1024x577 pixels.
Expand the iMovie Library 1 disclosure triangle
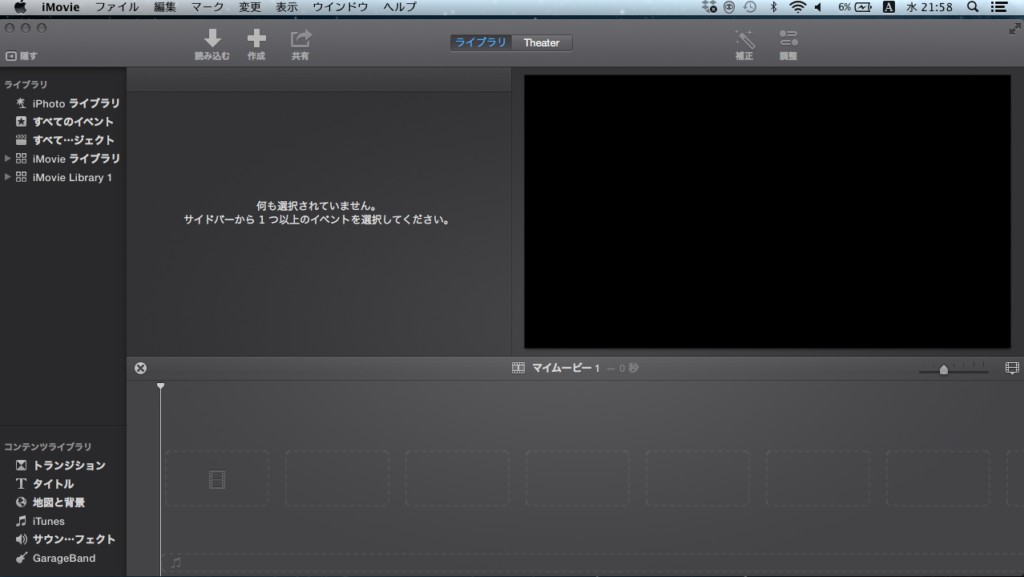click(x=7, y=177)
